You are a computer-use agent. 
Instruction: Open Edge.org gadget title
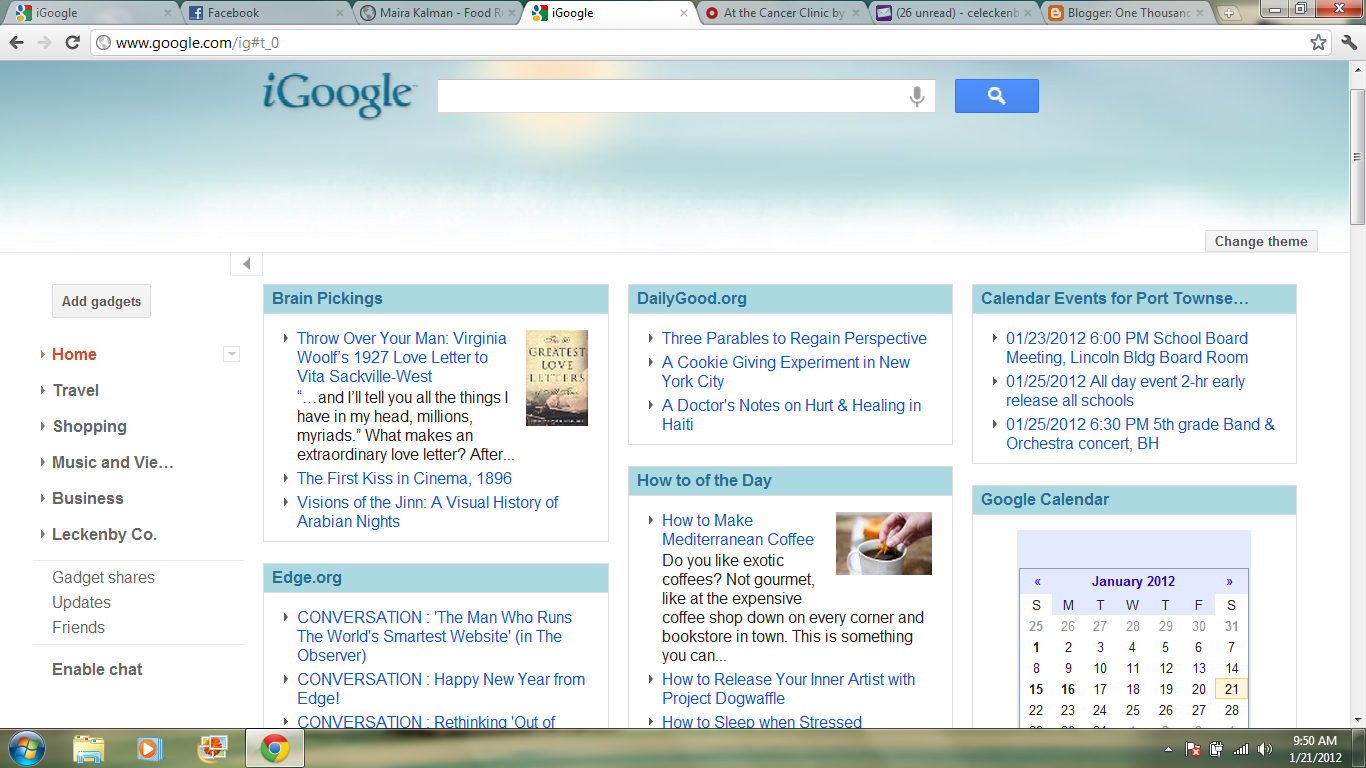[x=307, y=577]
